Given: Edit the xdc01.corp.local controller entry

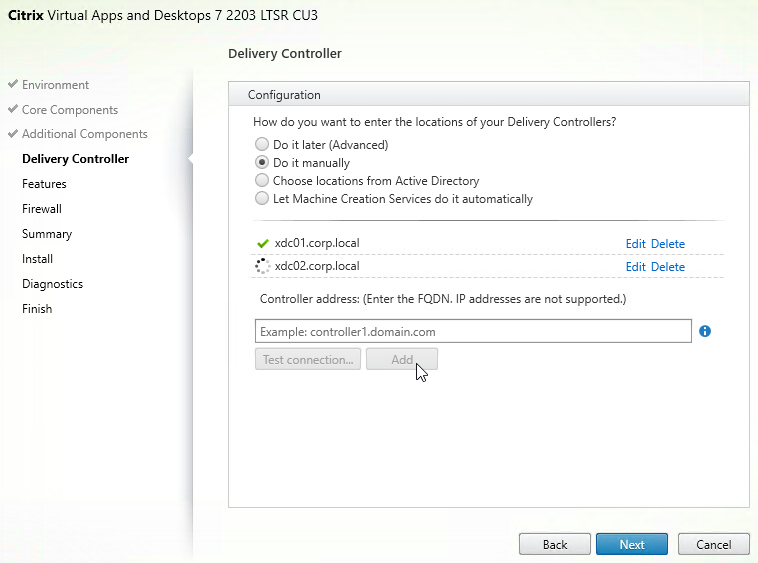Looking at the screenshot, I should (636, 244).
